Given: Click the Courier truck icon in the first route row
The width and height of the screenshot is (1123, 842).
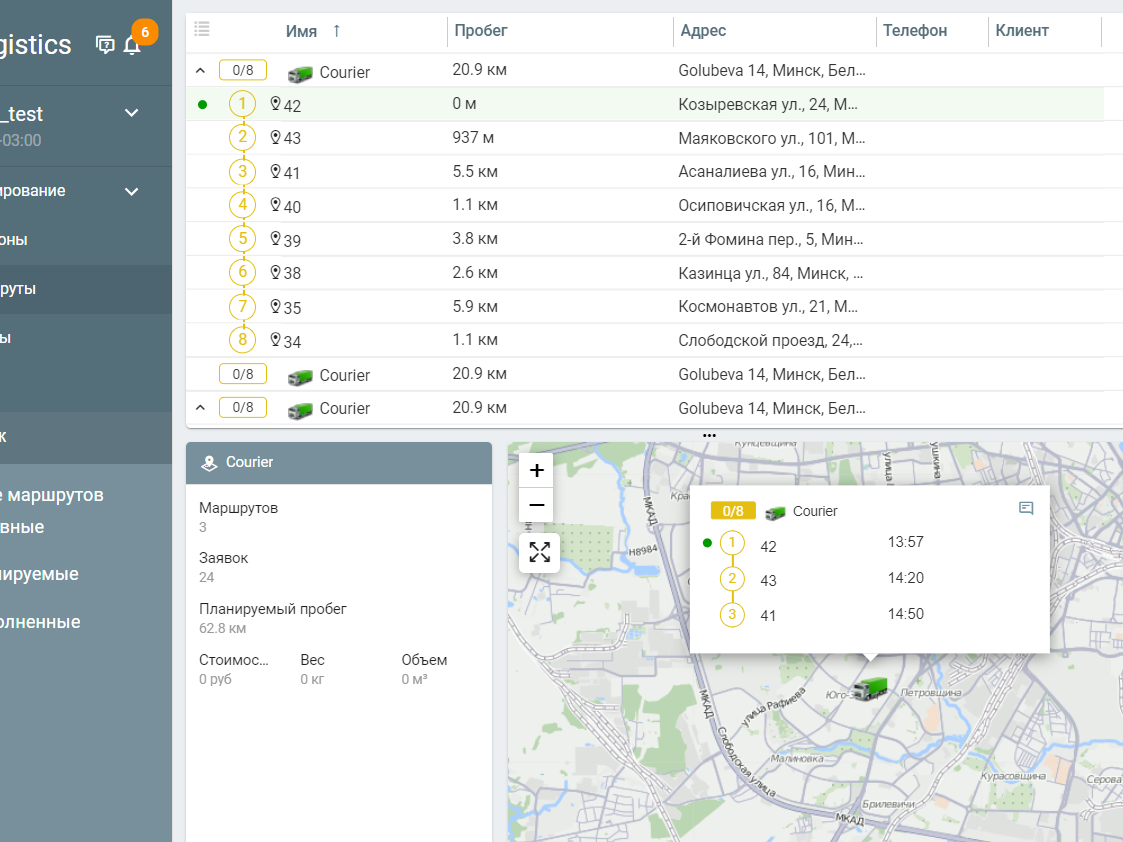Looking at the screenshot, I should point(299,72).
